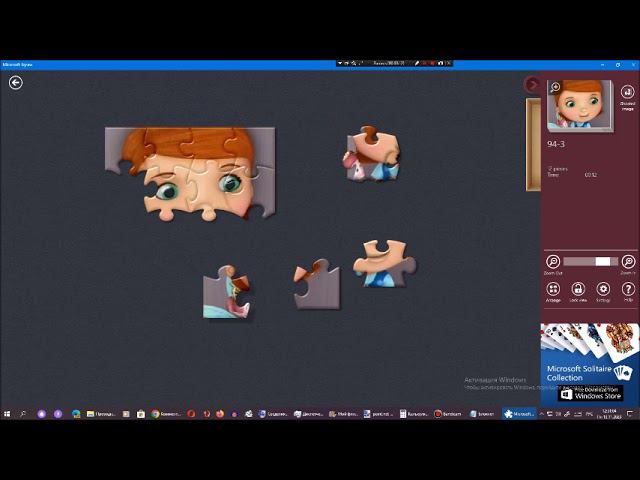Open the reference image thumbnail
The width and height of the screenshot is (640, 480).
click(x=580, y=105)
